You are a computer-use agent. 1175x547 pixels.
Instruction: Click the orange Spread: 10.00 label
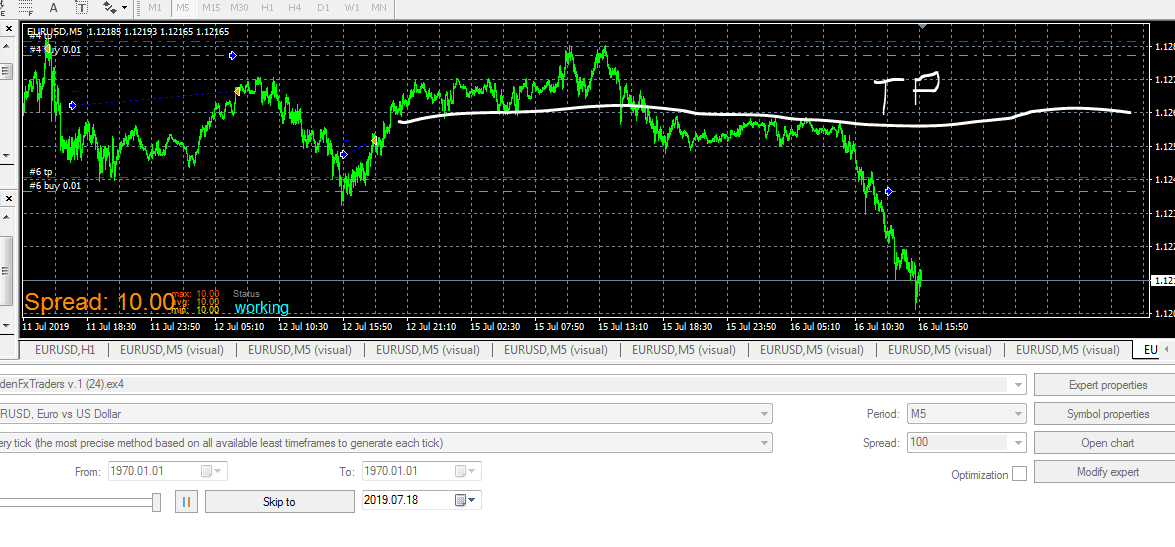100,302
